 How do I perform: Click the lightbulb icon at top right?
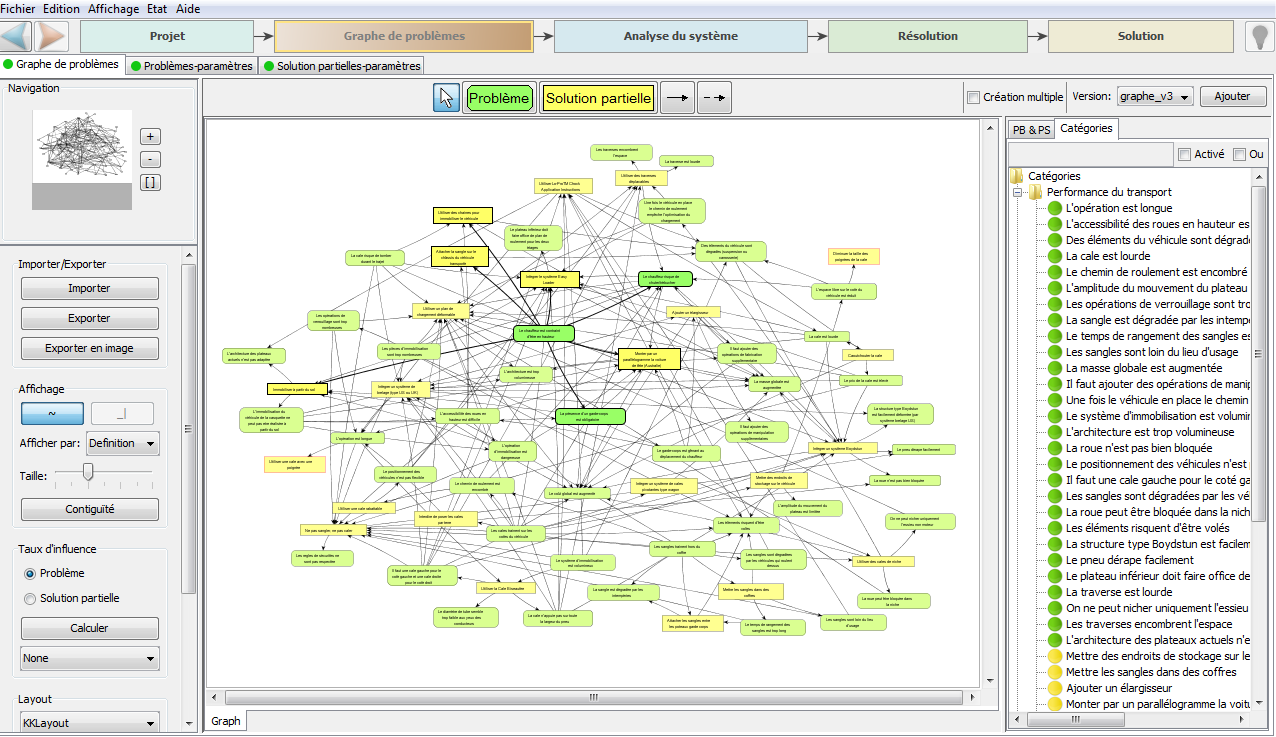(1258, 37)
